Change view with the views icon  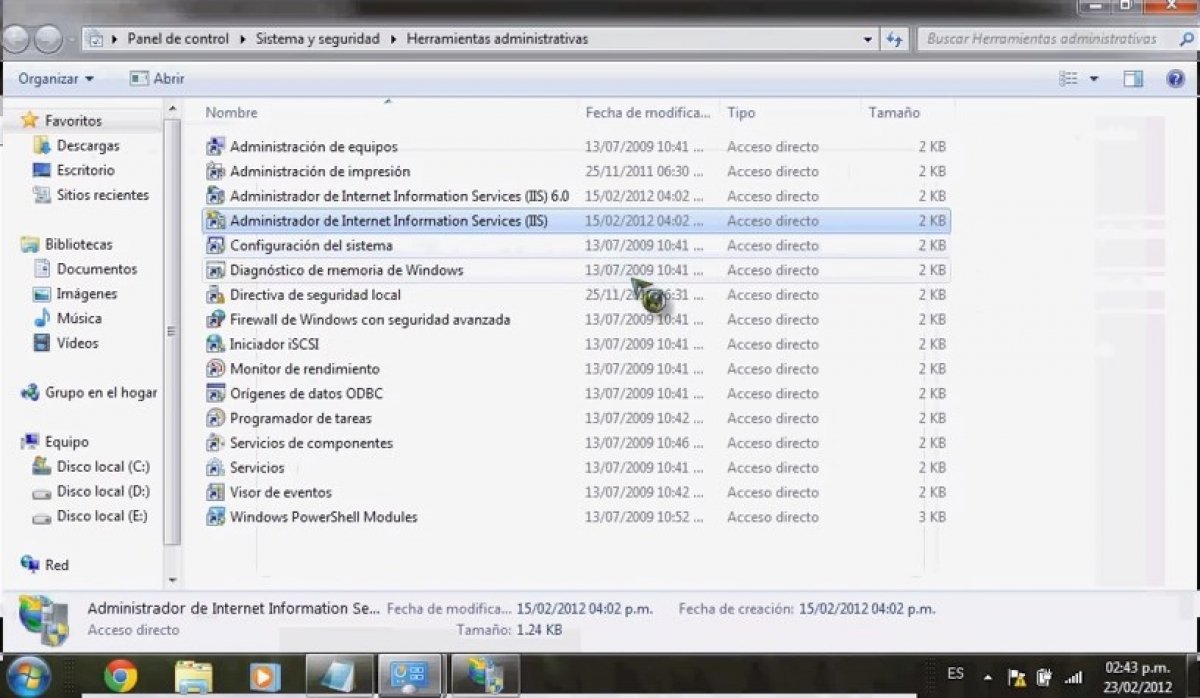[1069, 79]
